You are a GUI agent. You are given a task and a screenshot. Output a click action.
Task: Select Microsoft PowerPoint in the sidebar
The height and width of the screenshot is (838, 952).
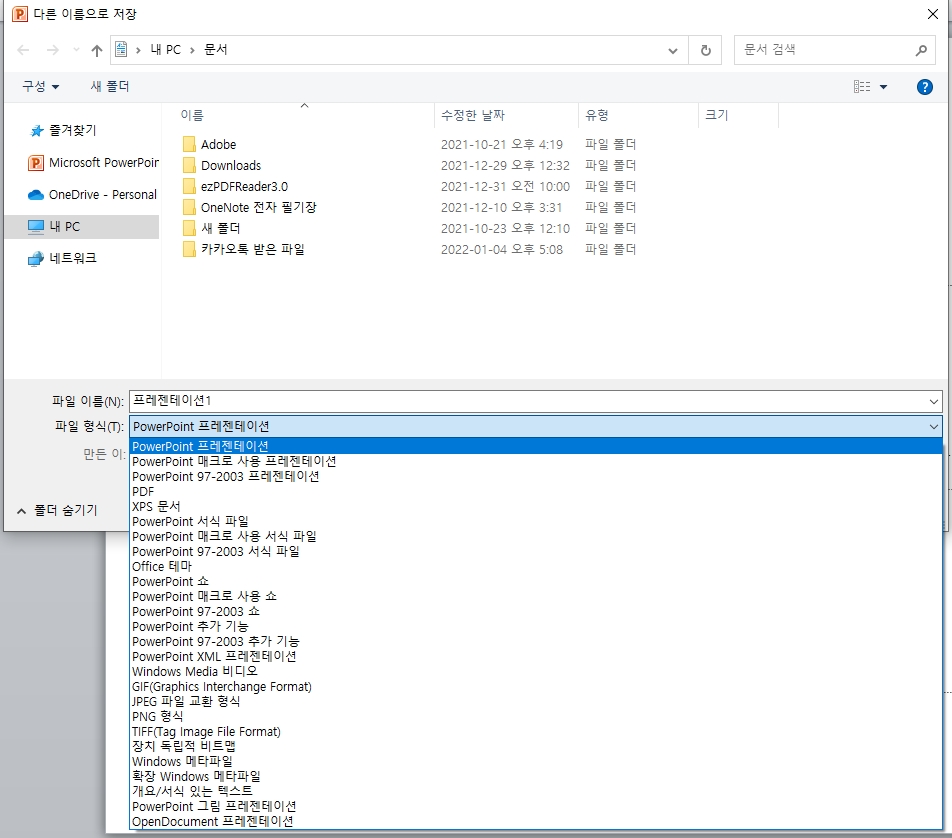pos(93,162)
